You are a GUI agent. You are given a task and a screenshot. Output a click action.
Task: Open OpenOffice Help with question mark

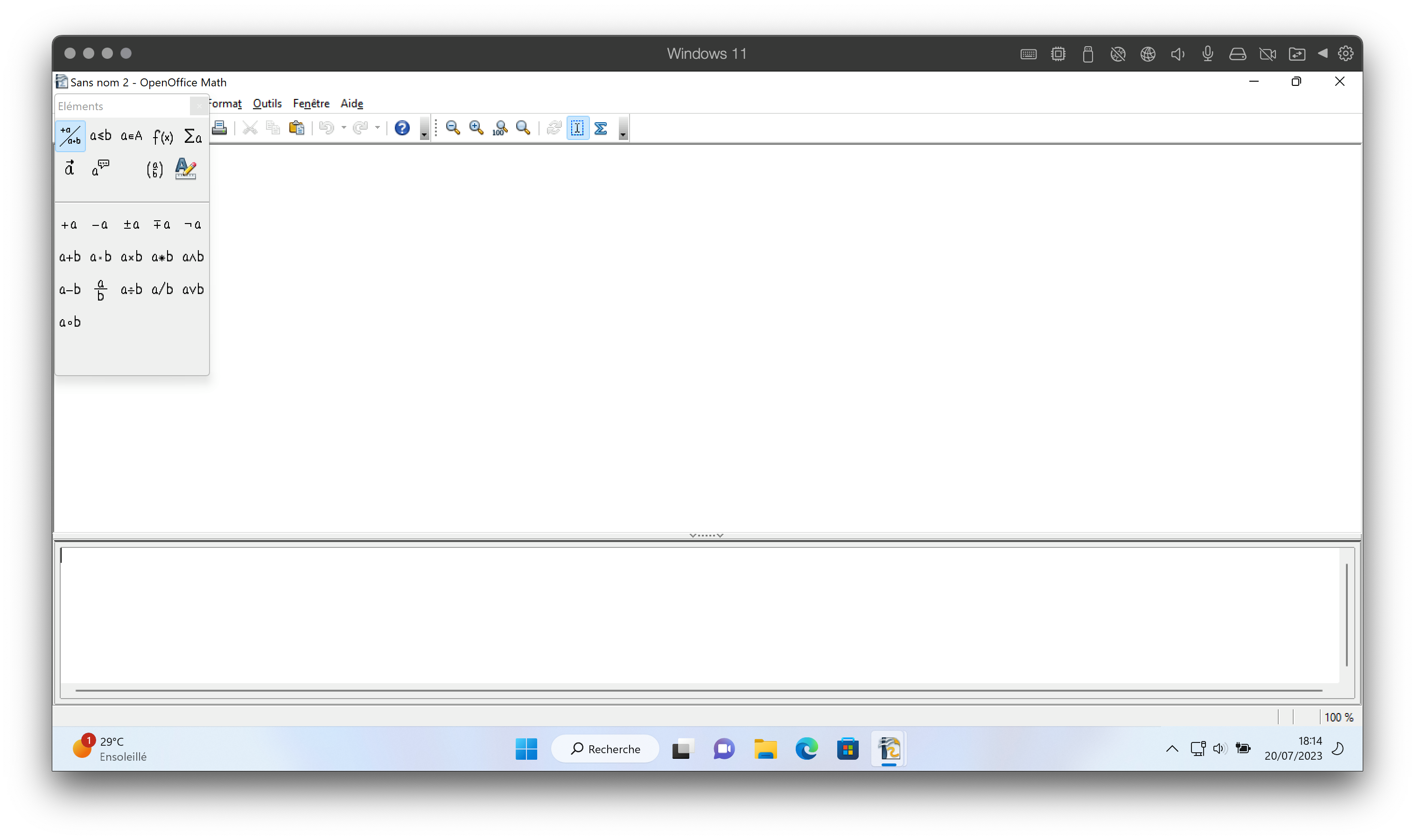point(402,128)
